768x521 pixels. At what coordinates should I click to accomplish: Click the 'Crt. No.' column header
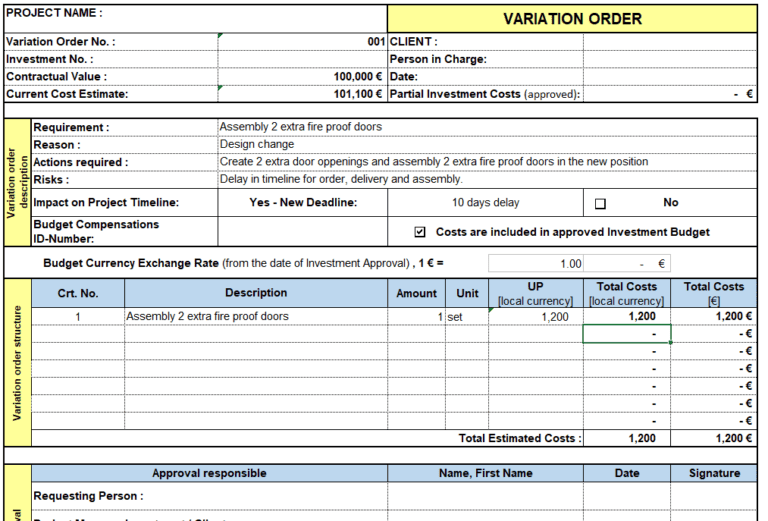78,293
